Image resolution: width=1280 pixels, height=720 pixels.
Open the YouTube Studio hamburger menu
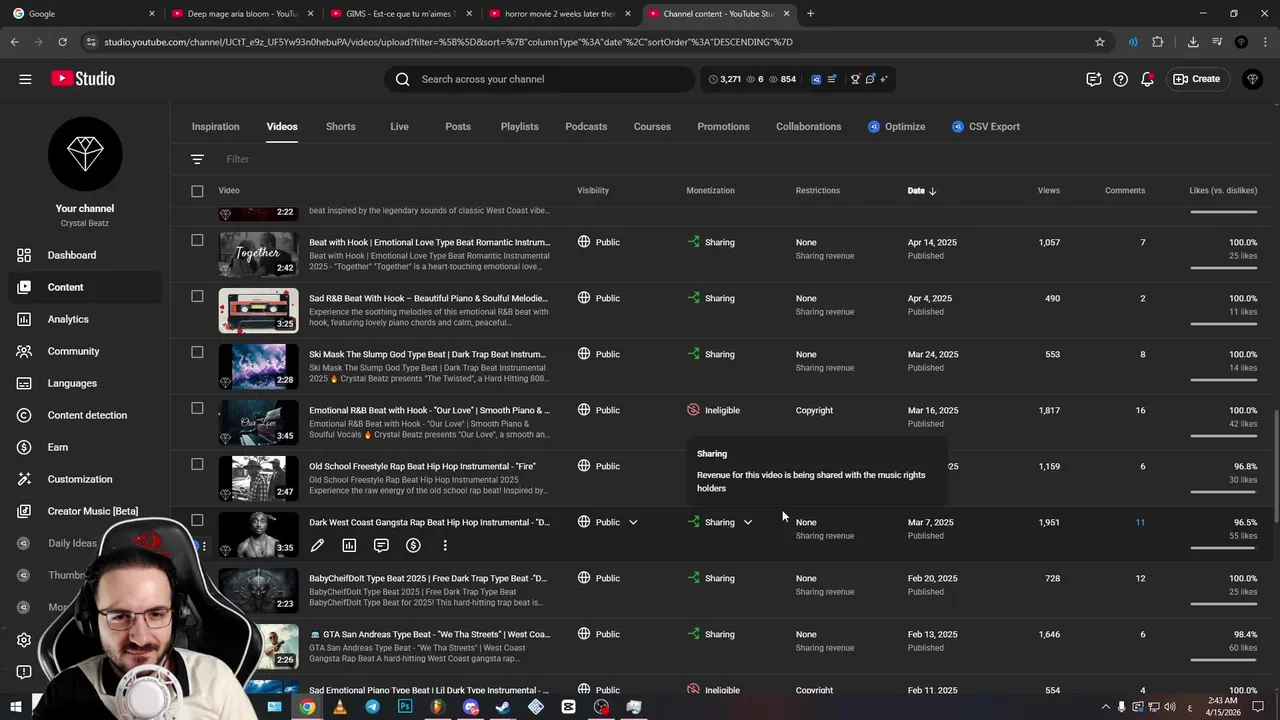(x=25, y=79)
